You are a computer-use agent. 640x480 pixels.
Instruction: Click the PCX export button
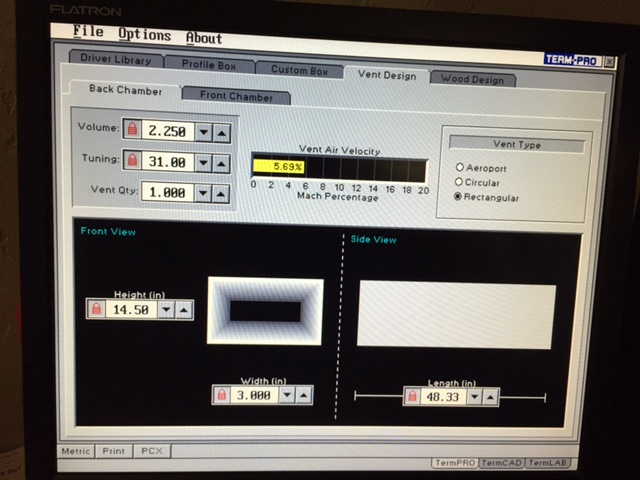[x=152, y=451]
